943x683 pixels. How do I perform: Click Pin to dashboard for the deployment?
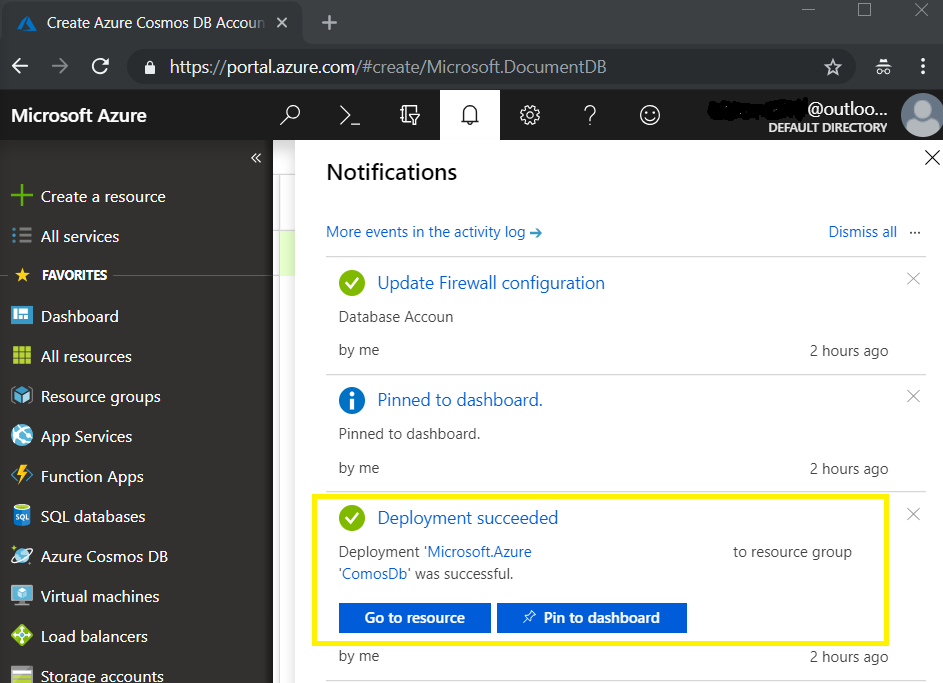tap(591, 618)
